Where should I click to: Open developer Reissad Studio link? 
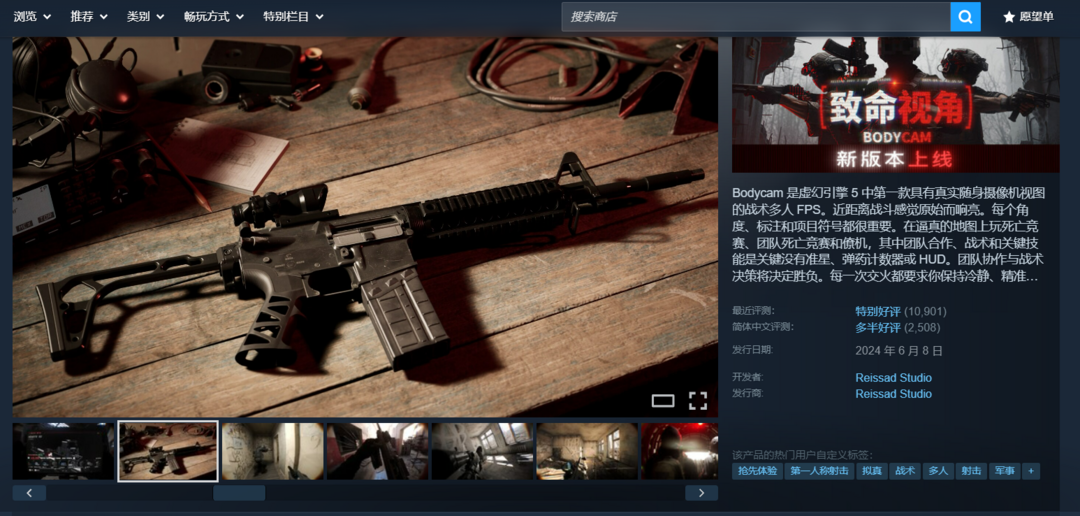pos(893,378)
